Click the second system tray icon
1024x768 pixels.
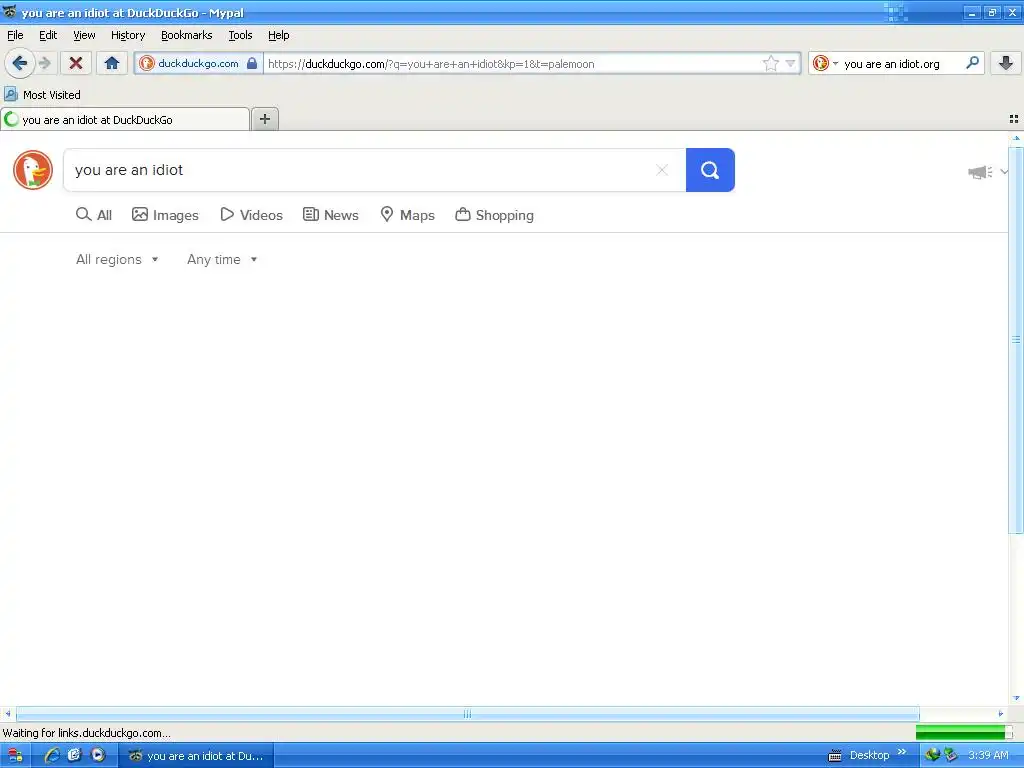[950, 756]
